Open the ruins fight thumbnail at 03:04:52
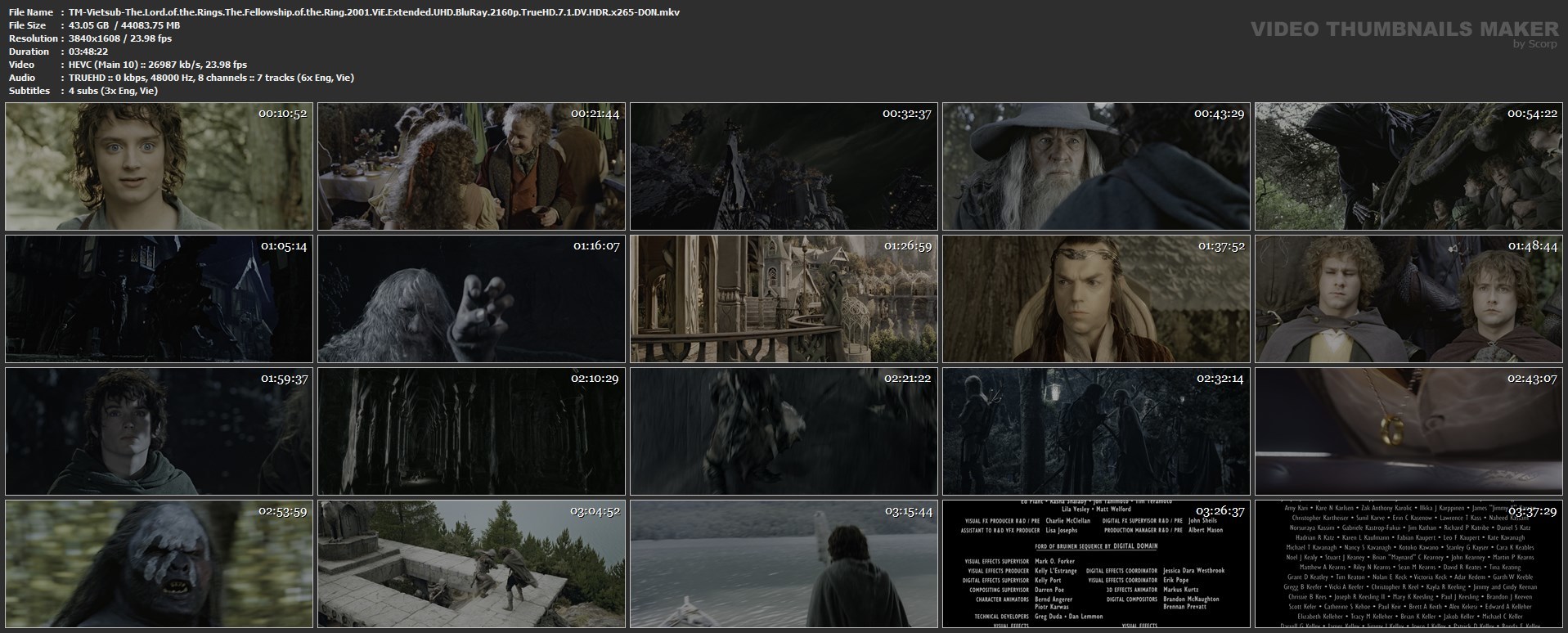1568x633 pixels. (471, 564)
